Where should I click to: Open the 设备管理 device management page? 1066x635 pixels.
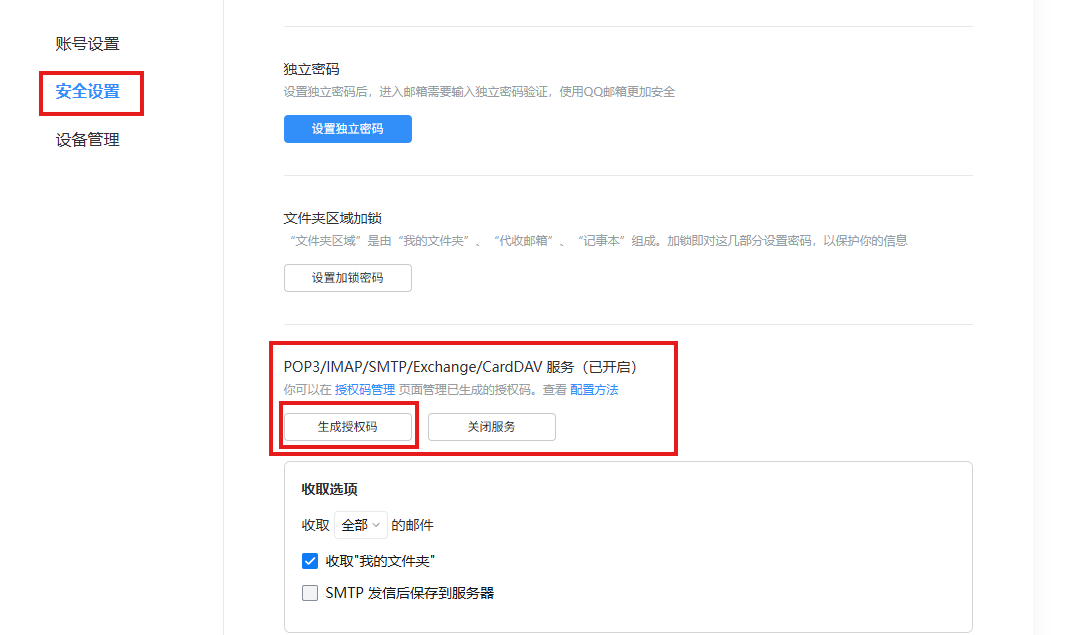tap(88, 139)
